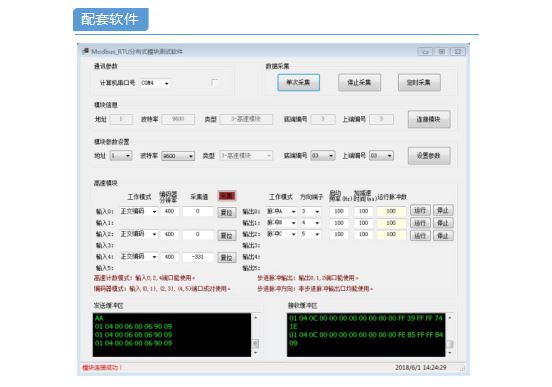The width and height of the screenshot is (552, 387).
Task: Click the 发送缓冲区 scrollbar down arrow
Action: (x=256, y=352)
